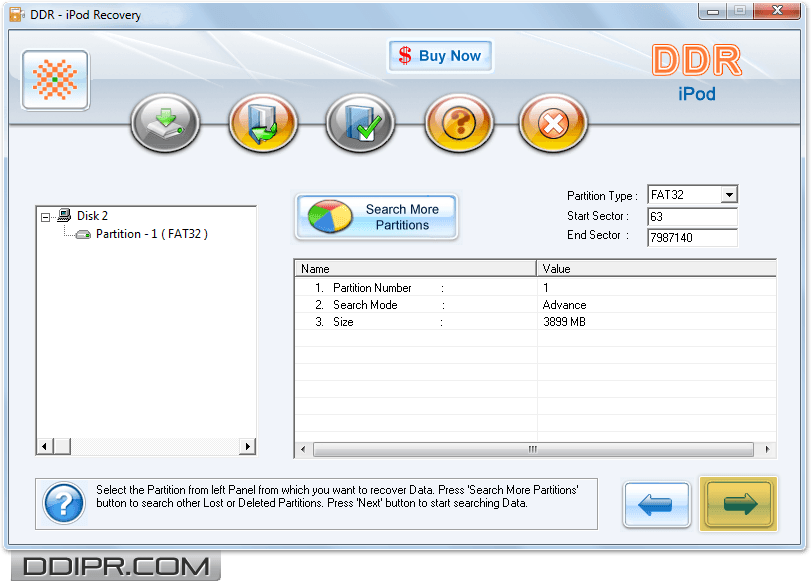Click the Value column header
811x581 pixels.
[656, 269]
